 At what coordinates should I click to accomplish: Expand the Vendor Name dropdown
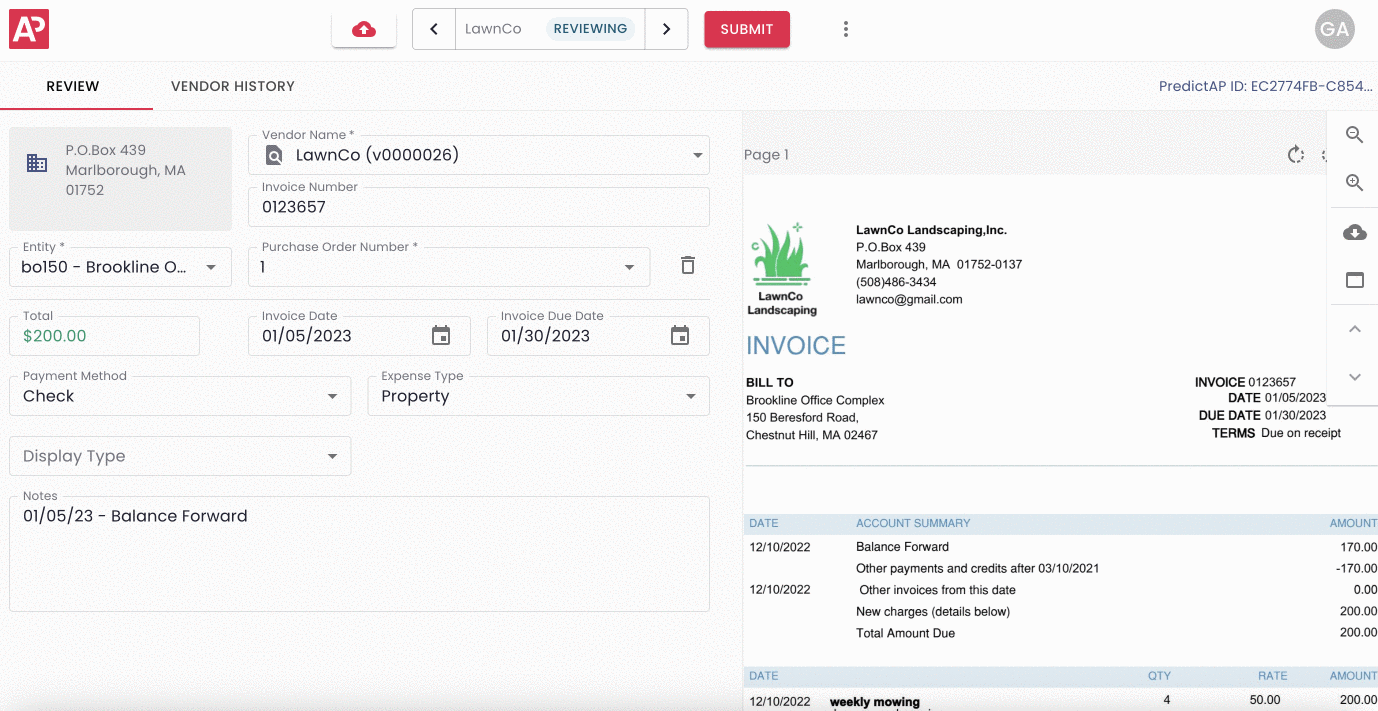coord(697,155)
